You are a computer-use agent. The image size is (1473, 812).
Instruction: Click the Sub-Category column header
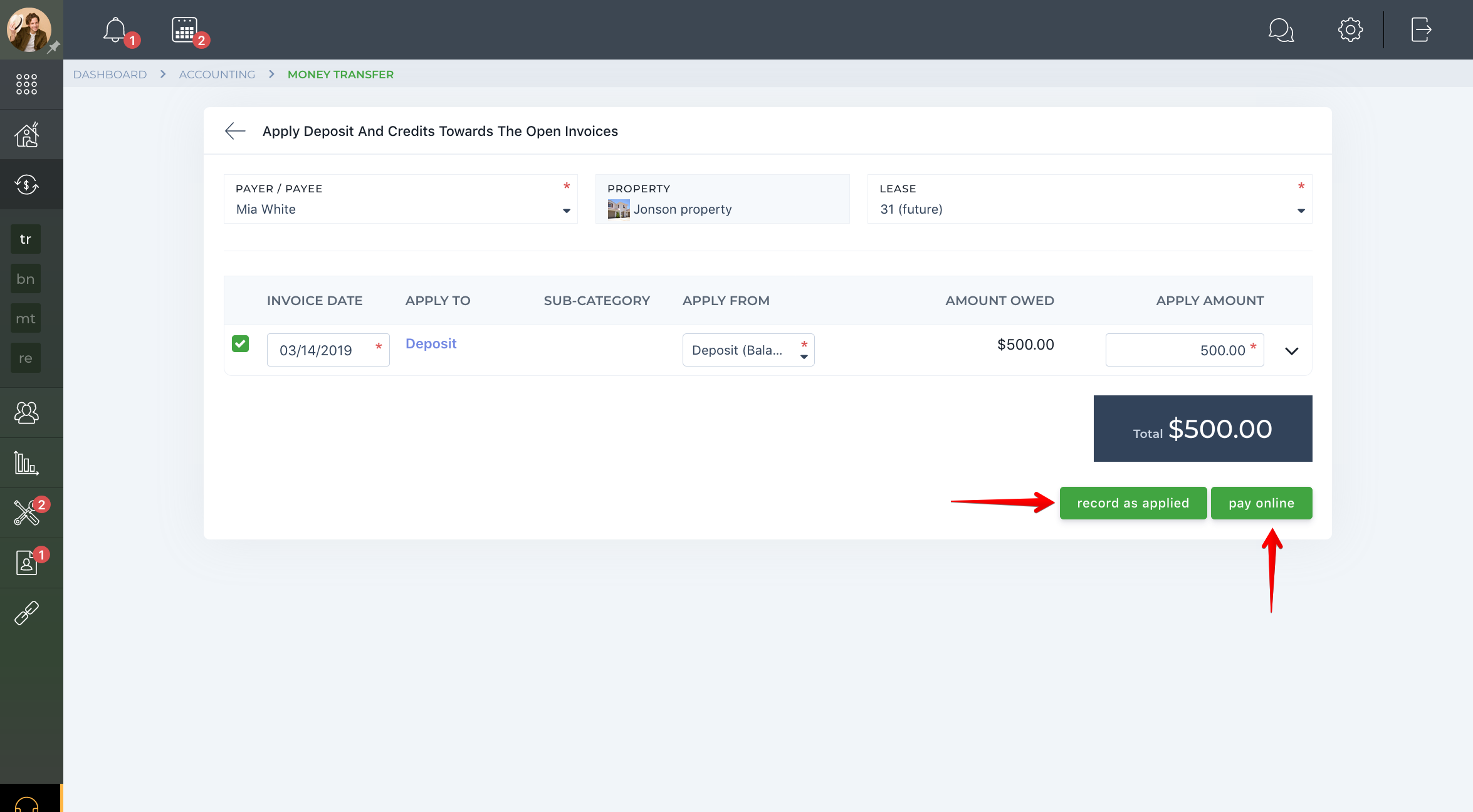click(597, 301)
